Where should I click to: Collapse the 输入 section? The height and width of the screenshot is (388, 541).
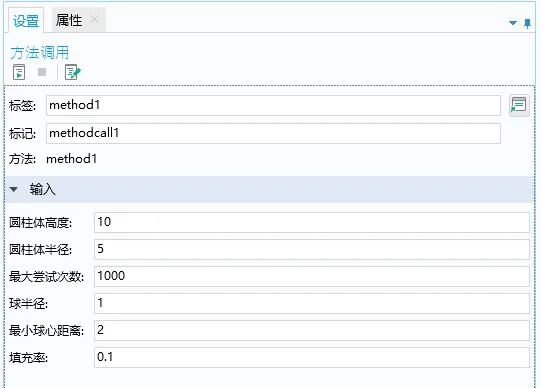pyautogui.click(x=14, y=189)
